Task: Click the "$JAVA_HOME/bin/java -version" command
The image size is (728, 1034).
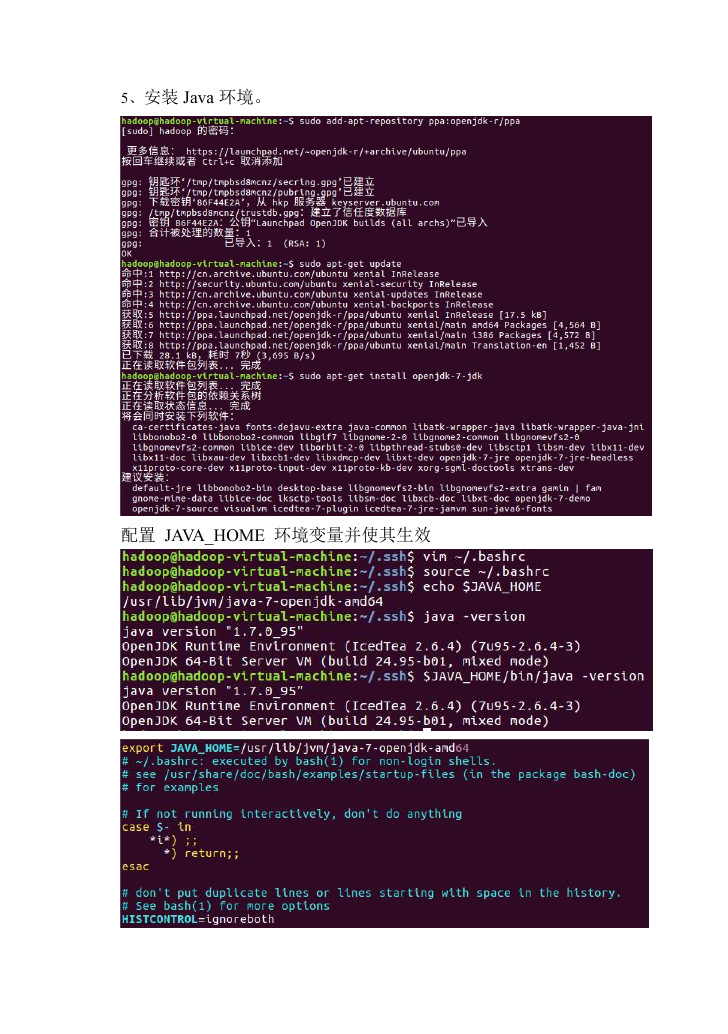Action: (x=533, y=676)
